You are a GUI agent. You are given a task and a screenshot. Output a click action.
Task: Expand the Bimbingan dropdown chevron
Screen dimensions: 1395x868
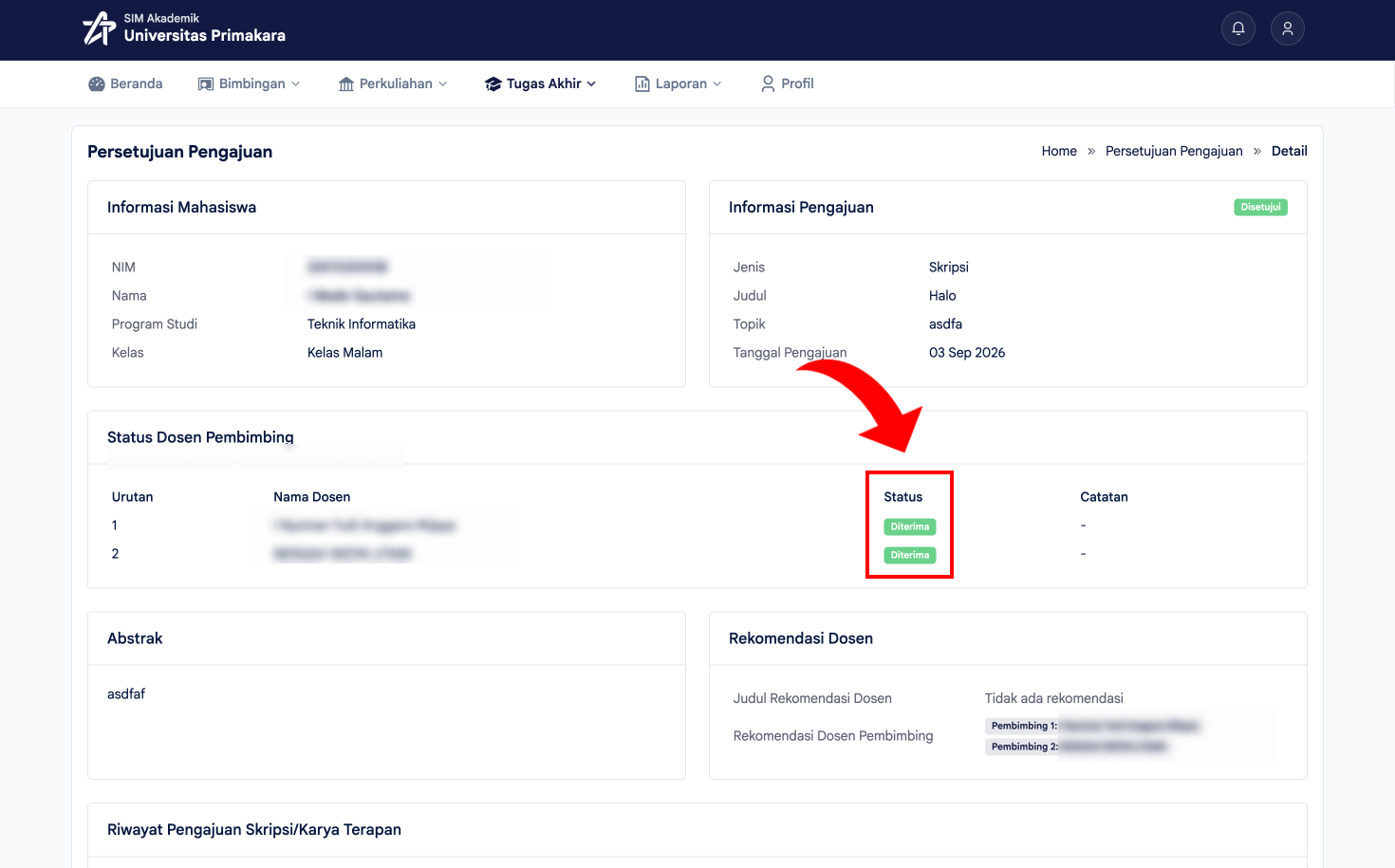(296, 83)
